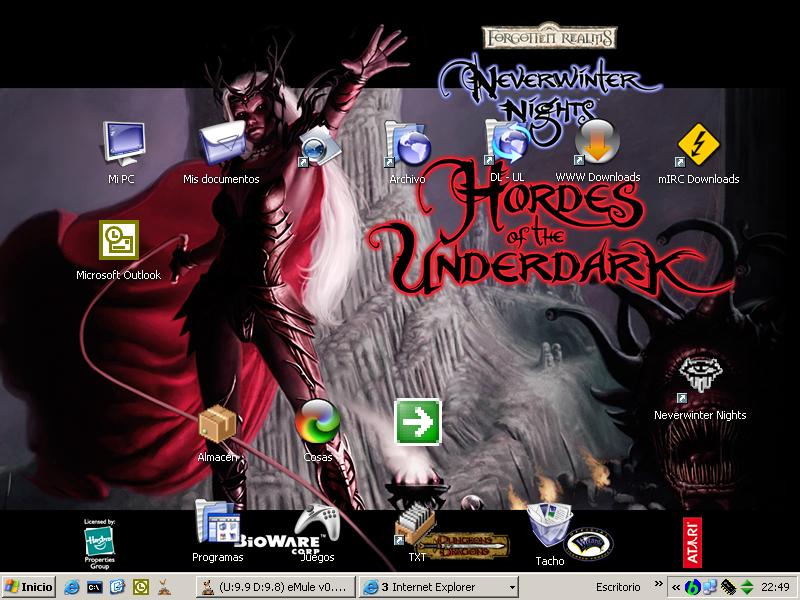Open the Almacen box icon

click(x=217, y=424)
